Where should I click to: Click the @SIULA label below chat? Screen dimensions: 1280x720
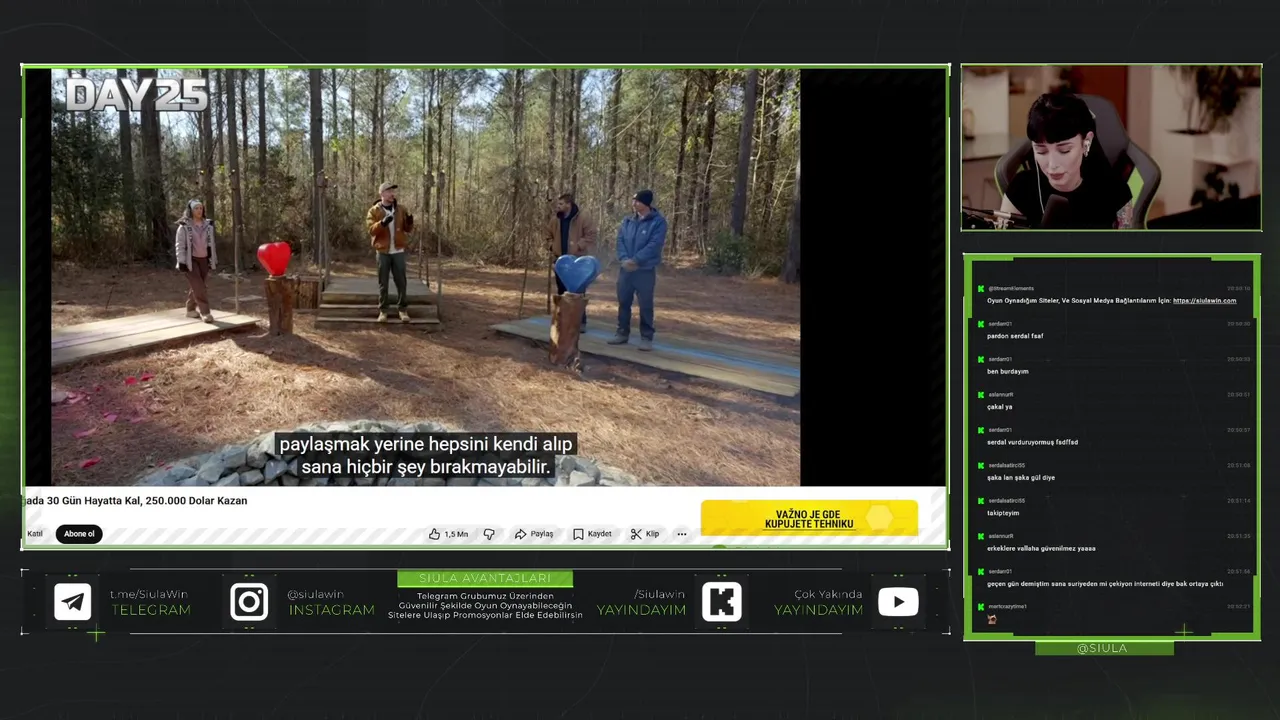[x=1102, y=648]
